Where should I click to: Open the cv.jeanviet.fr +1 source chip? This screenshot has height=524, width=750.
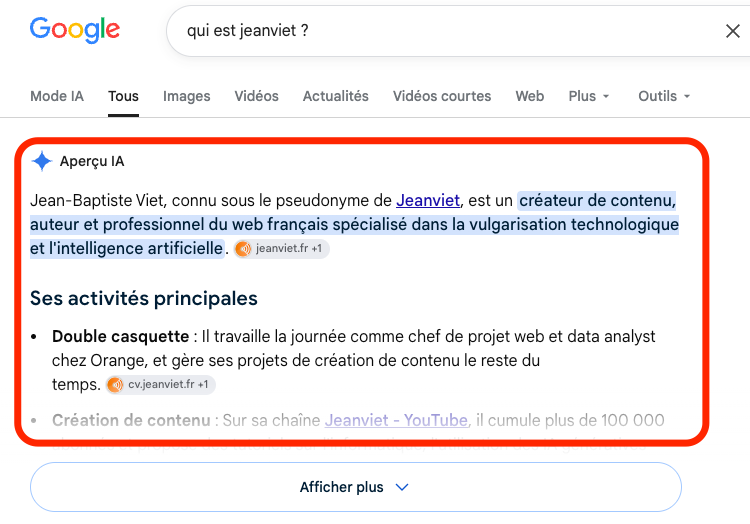pyautogui.click(x=160, y=384)
